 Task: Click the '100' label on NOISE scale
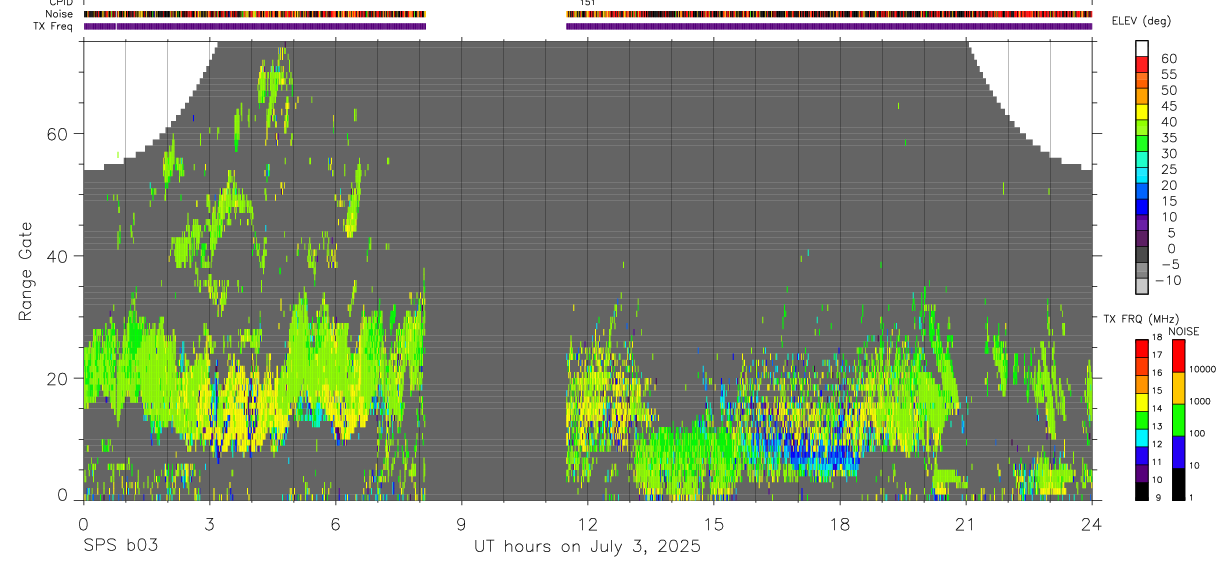click(1199, 433)
